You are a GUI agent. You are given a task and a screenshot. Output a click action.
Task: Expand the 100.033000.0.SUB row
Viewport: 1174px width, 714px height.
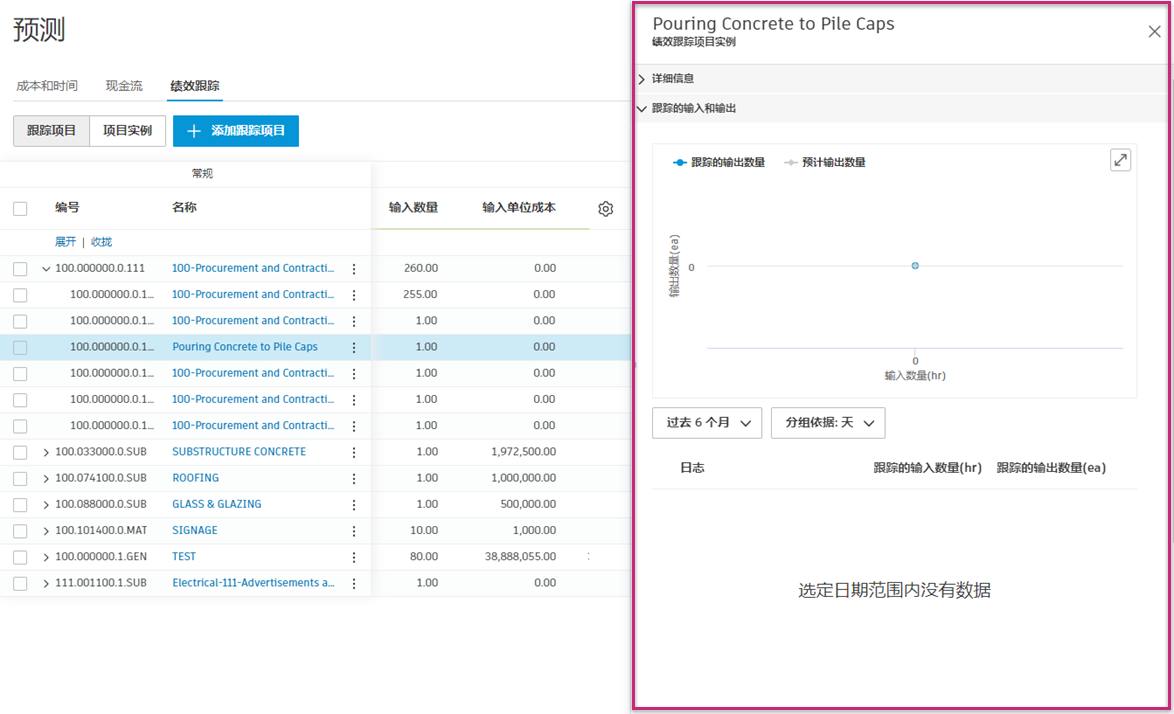pos(46,452)
